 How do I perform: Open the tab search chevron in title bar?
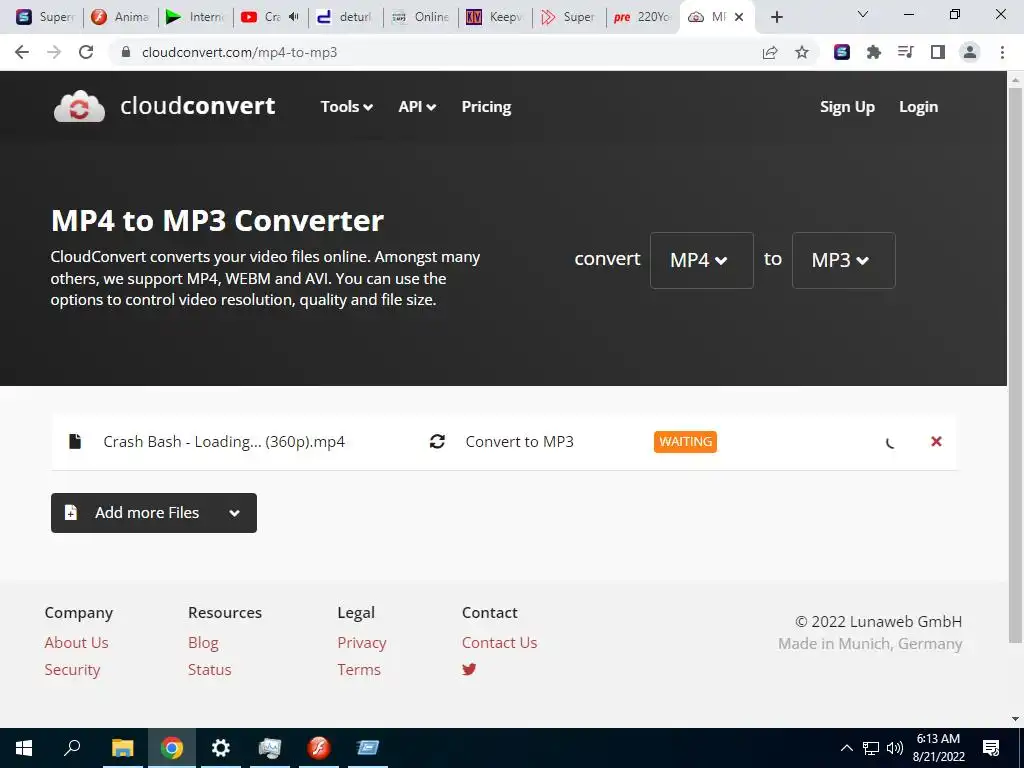click(x=863, y=14)
